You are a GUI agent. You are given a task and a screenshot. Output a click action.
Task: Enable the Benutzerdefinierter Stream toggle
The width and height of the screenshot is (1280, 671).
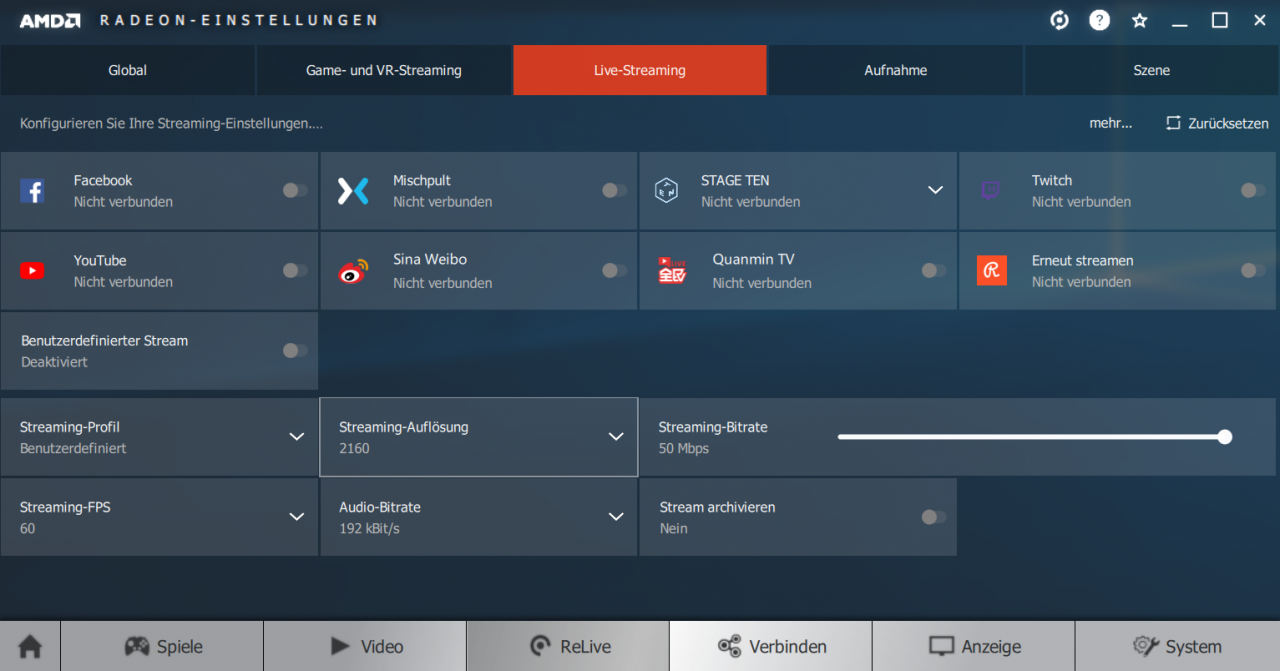tap(295, 350)
